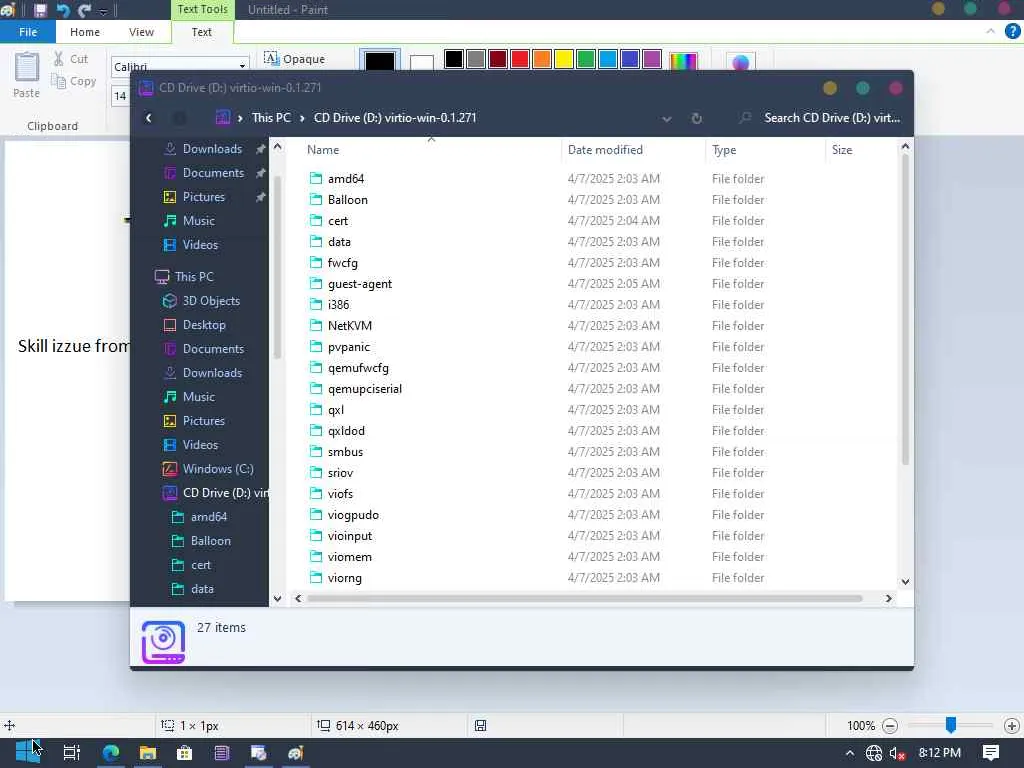
Task: Open the Edit colors rainbow icon
Action: point(683,61)
